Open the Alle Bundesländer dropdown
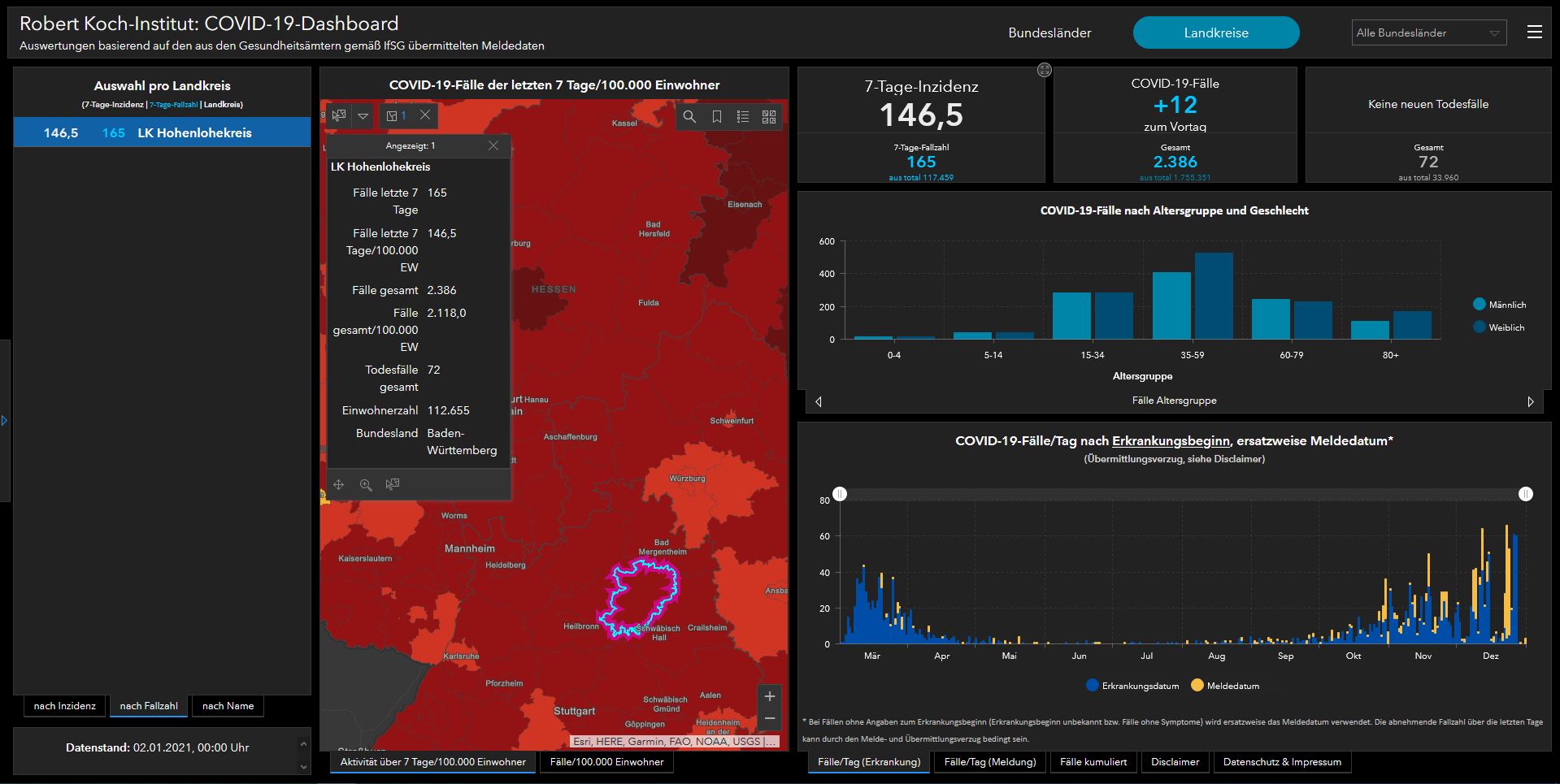The image size is (1560, 784). pyautogui.click(x=1428, y=33)
